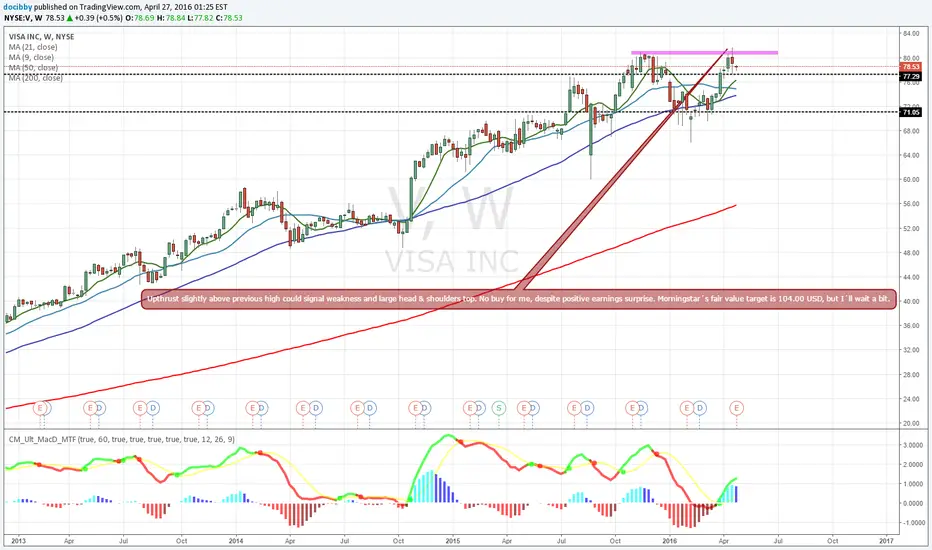Click the first earnings E marker of 2015

coord(470,408)
